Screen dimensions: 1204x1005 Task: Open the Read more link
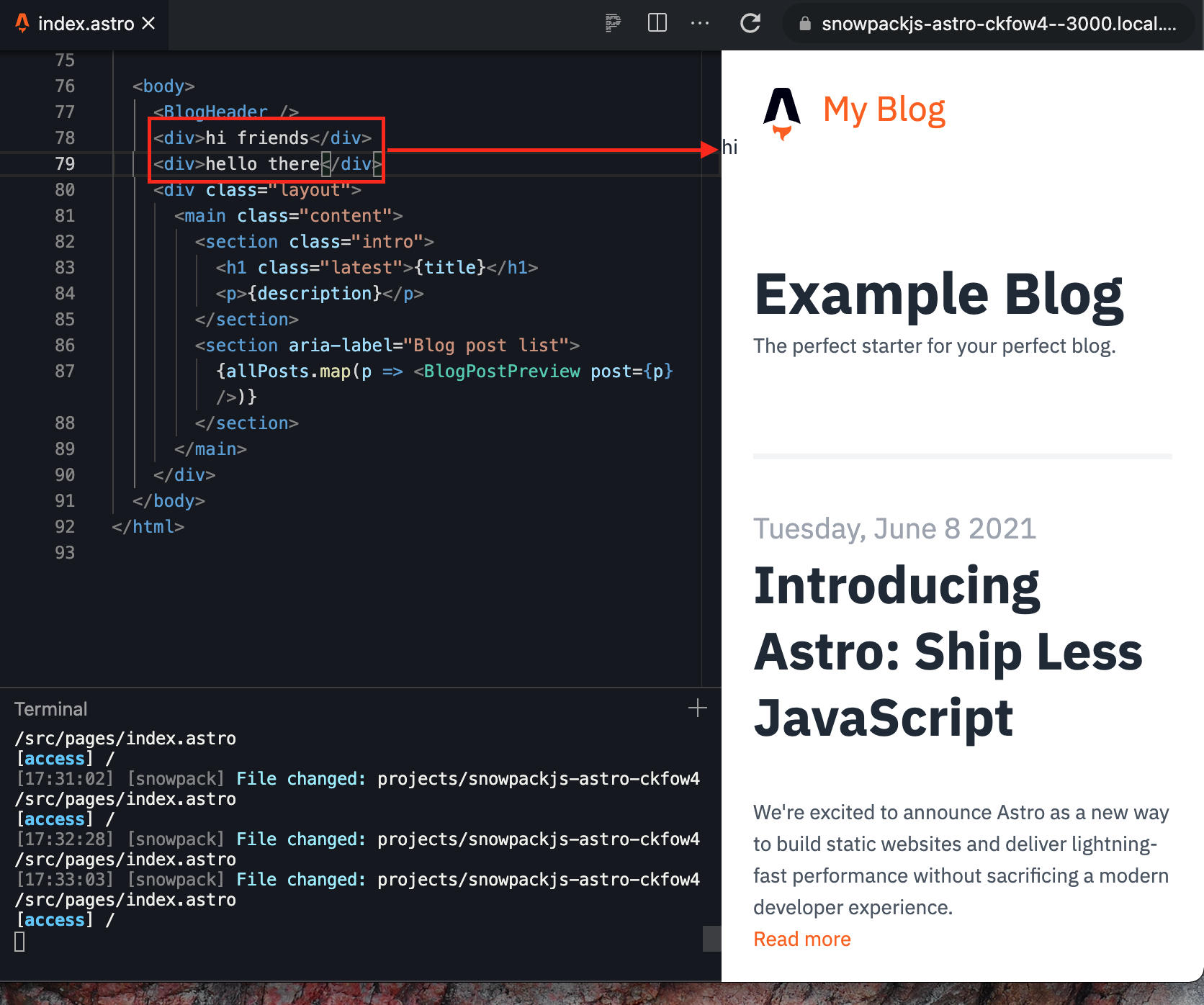[801, 939]
